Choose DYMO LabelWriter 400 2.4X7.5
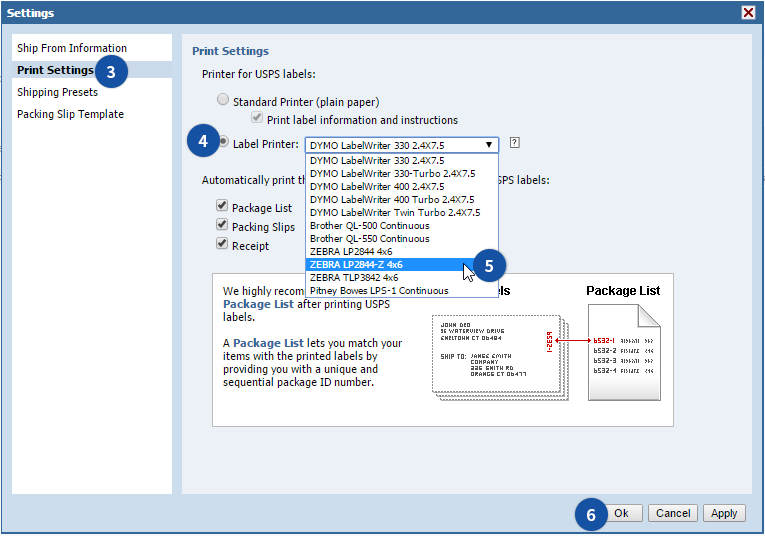The image size is (765, 536). click(402, 187)
